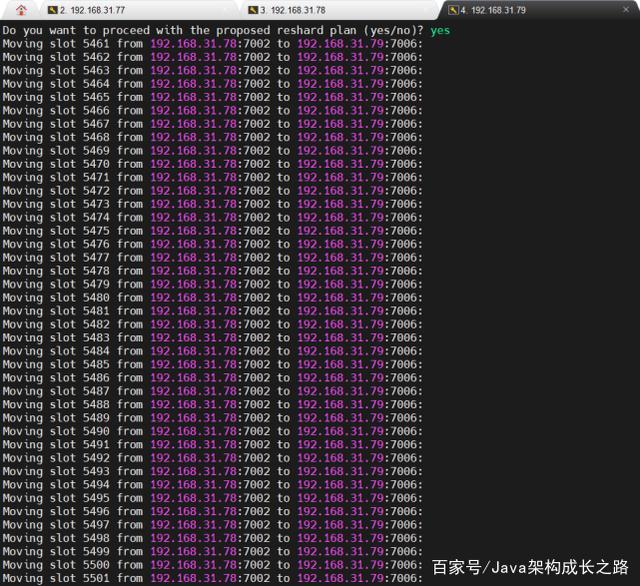Click session icon on the 192.168.31.79 tab
The height and width of the screenshot is (586, 640).
(x=453, y=10)
